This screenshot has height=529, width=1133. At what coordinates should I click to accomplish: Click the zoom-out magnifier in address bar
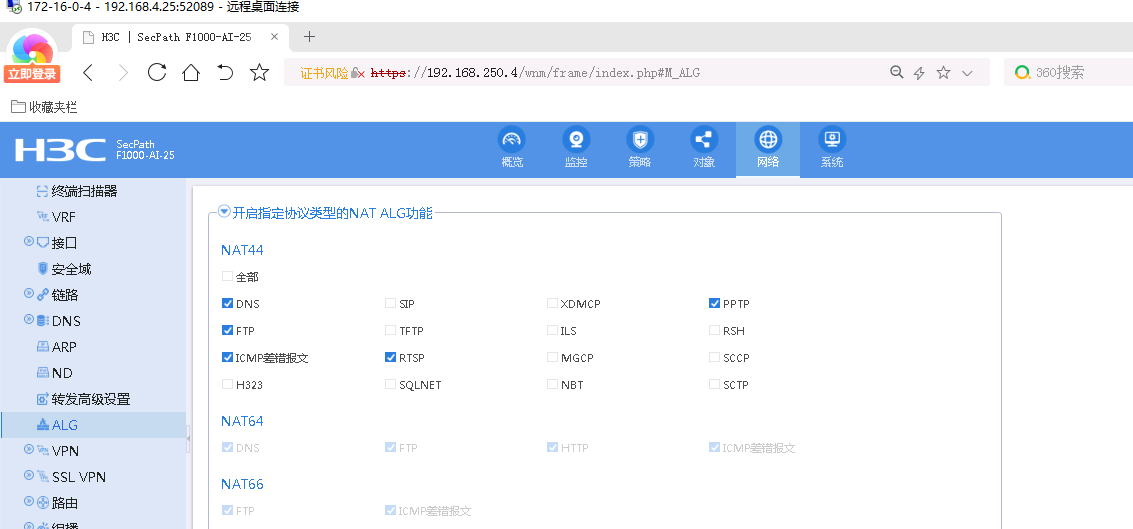click(897, 72)
